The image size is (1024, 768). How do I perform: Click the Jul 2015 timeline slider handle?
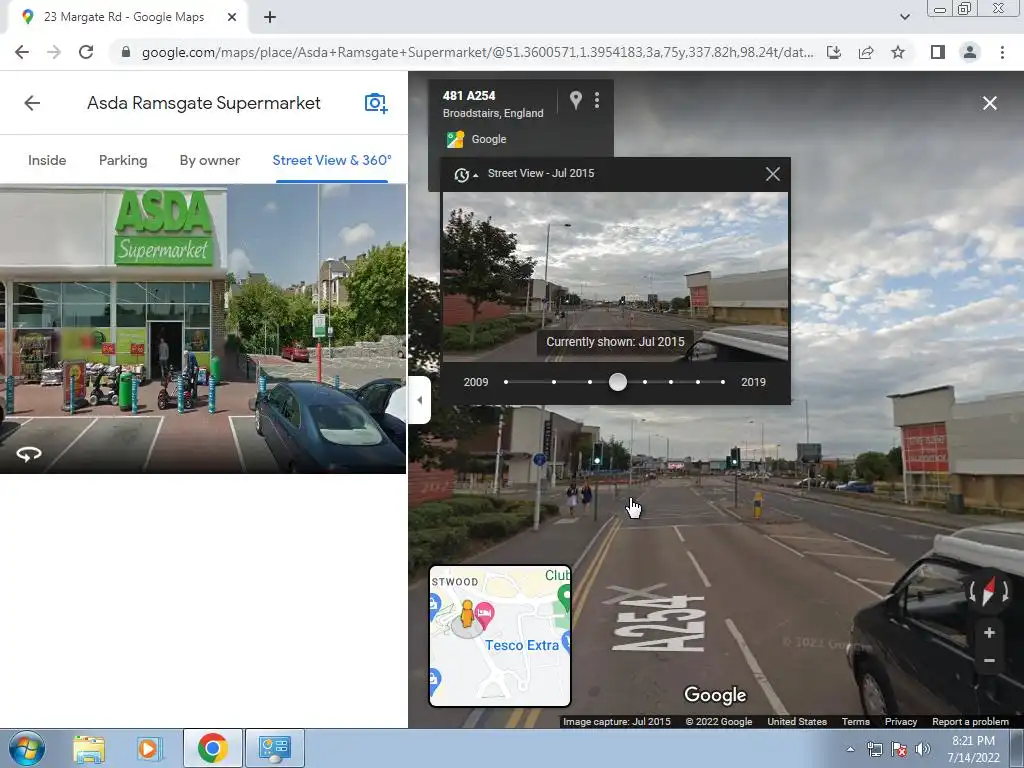click(x=617, y=382)
